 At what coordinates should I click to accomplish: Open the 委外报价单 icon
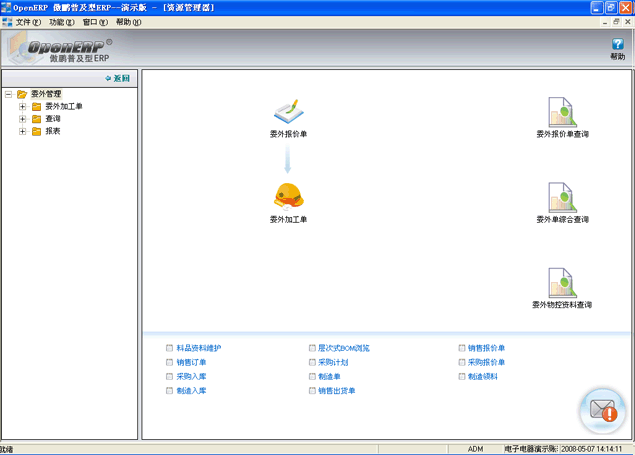[x=288, y=110]
